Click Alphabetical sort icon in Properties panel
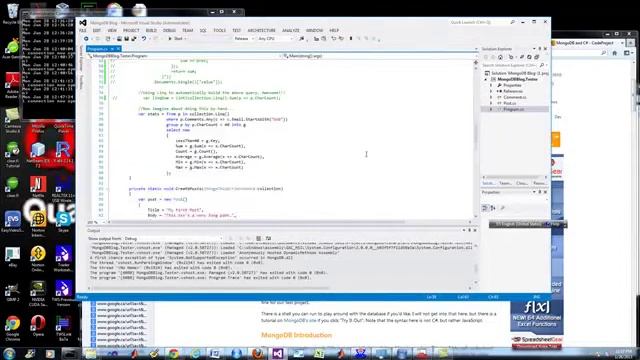 pos(493,208)
